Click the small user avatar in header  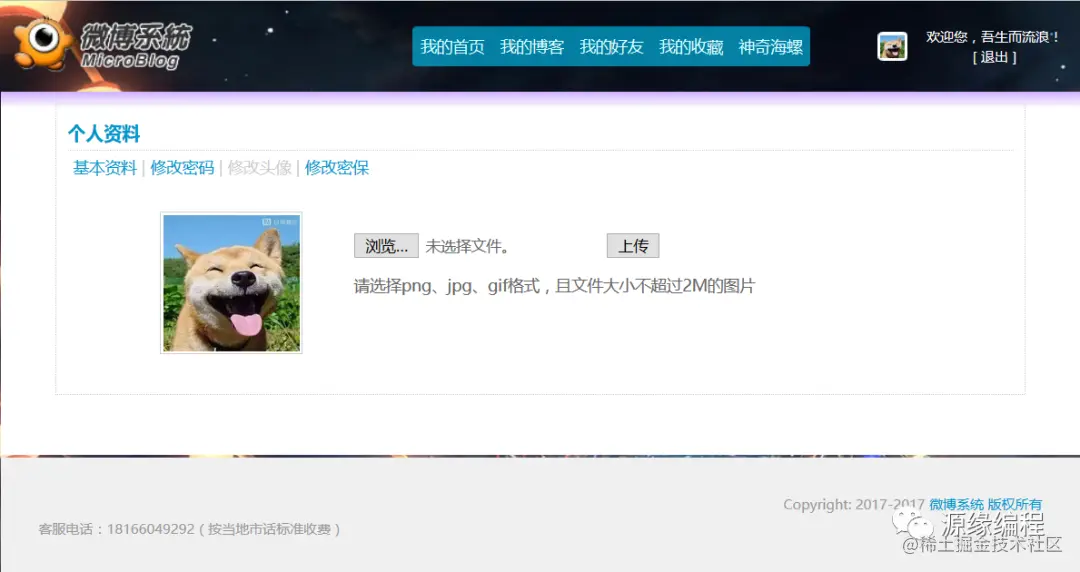tap(892, 47)
